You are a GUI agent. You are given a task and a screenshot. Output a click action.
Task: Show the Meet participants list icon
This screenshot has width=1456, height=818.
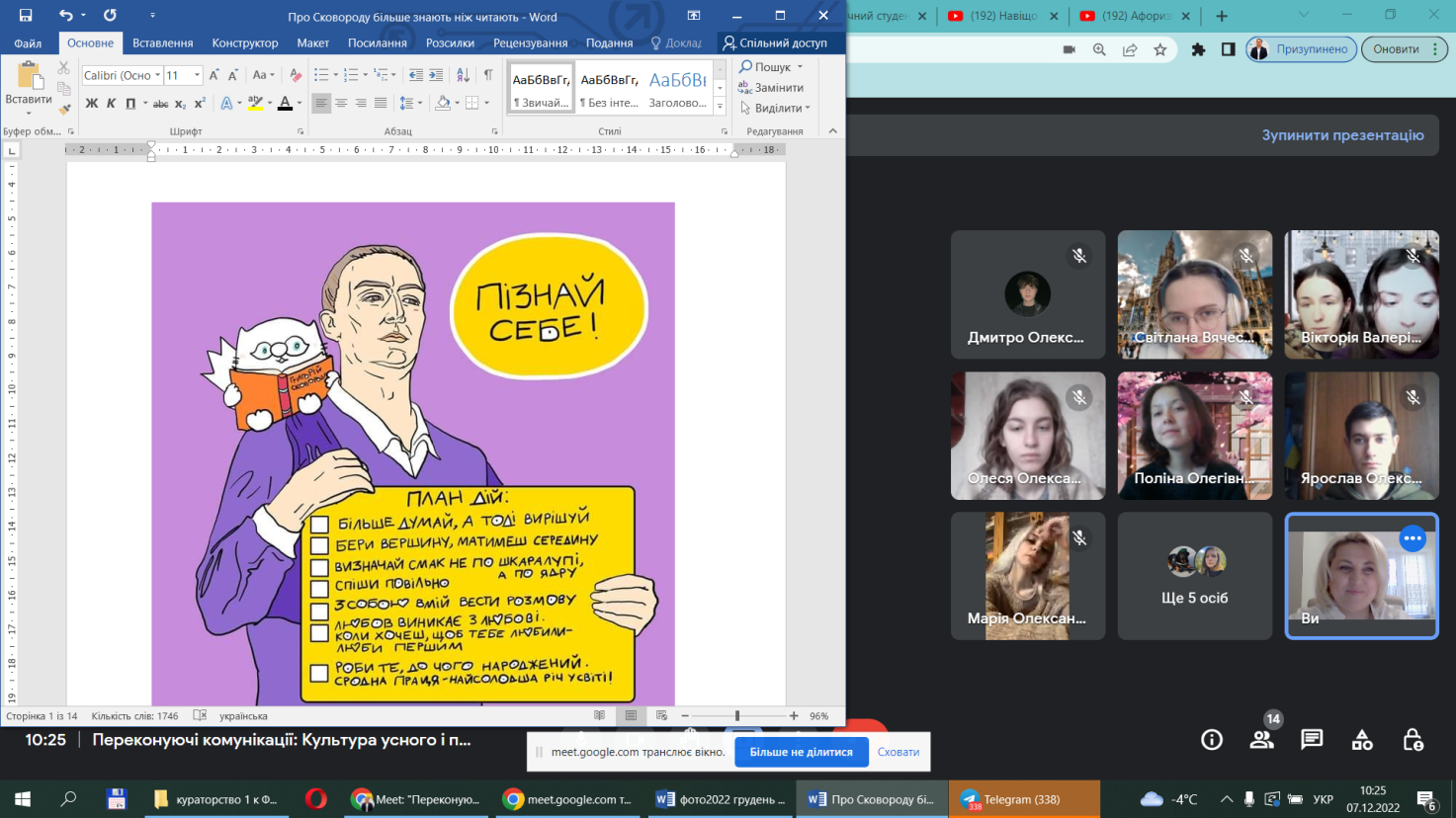1261,740
